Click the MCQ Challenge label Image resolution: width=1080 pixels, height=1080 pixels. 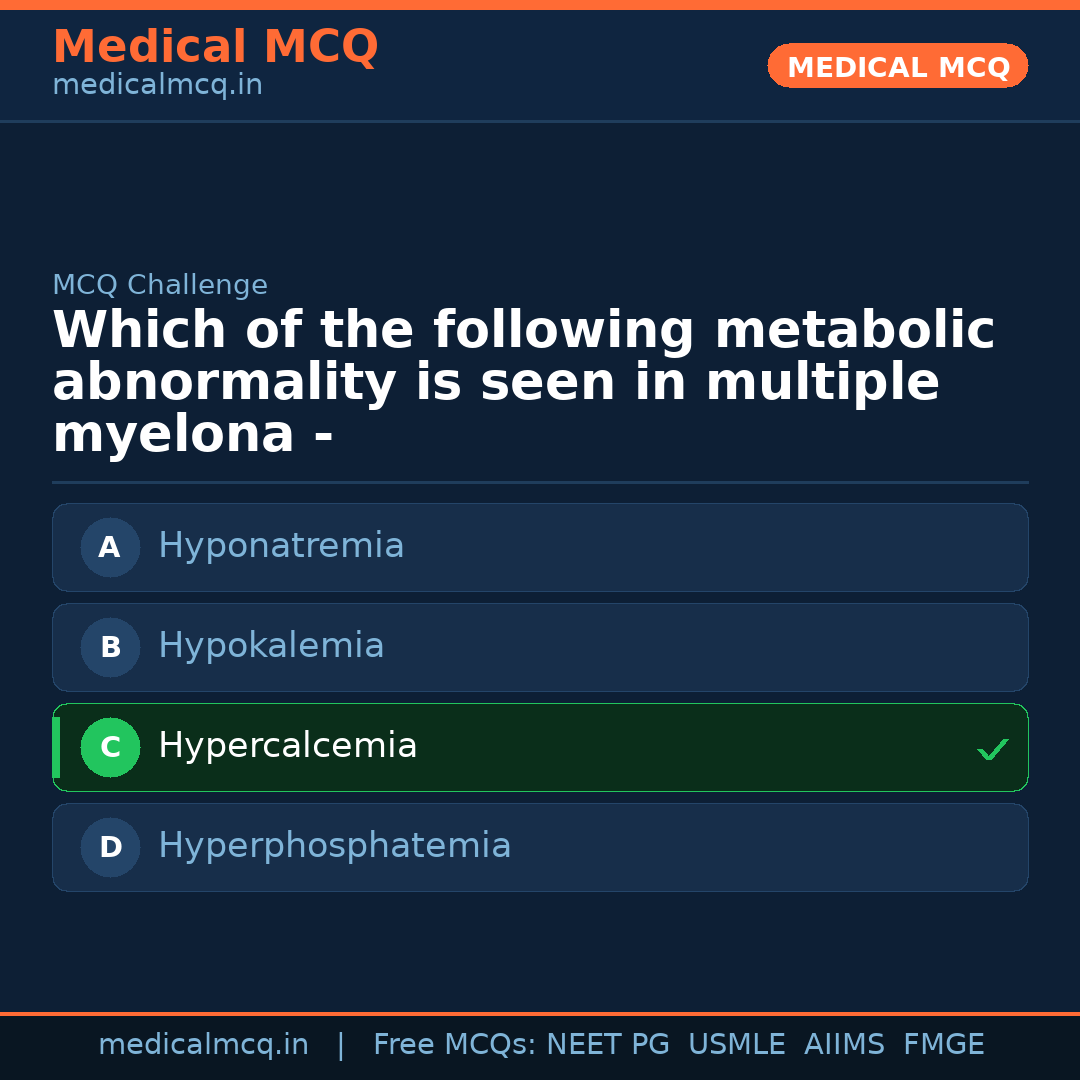tap(160, 285)
